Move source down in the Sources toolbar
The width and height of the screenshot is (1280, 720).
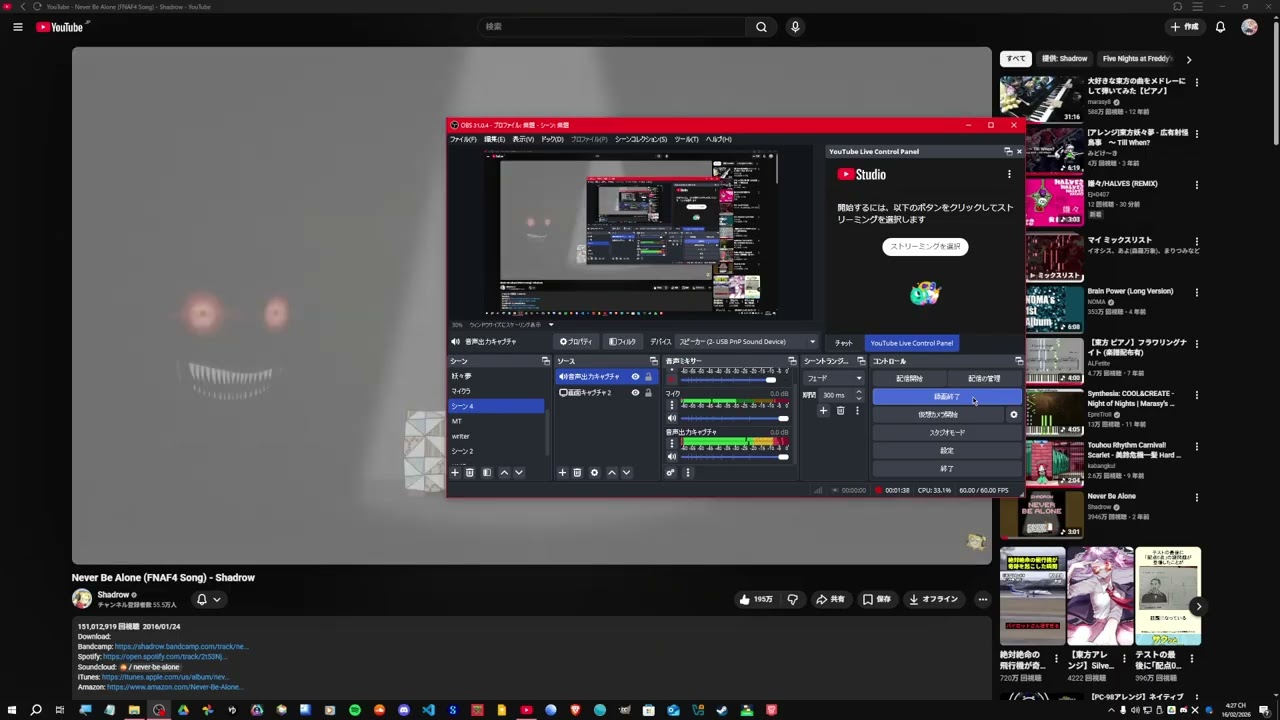coord(626,472)
